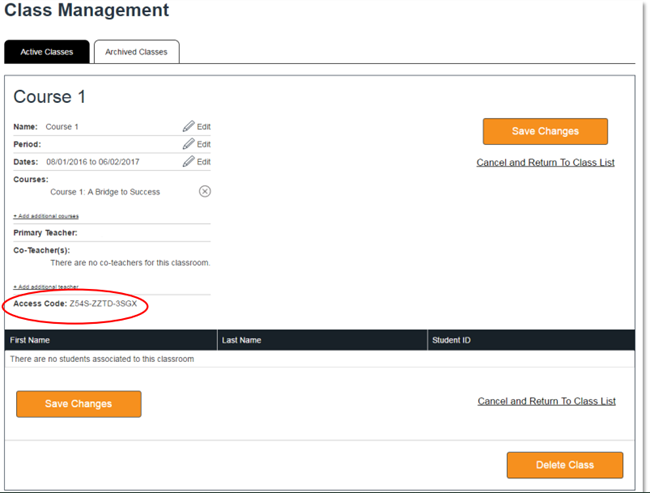Click the Add additional teacher link

46,286
